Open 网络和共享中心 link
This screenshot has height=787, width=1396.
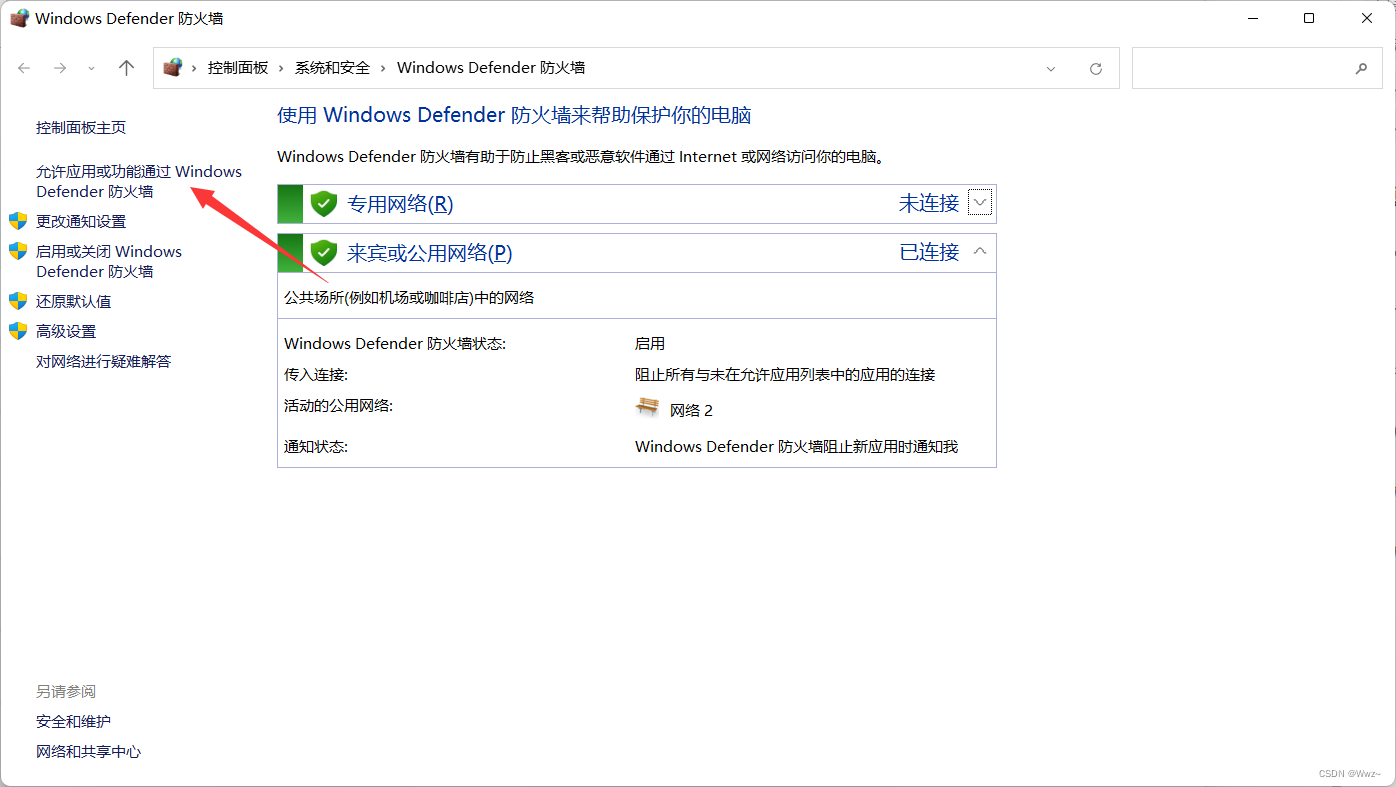88,752
